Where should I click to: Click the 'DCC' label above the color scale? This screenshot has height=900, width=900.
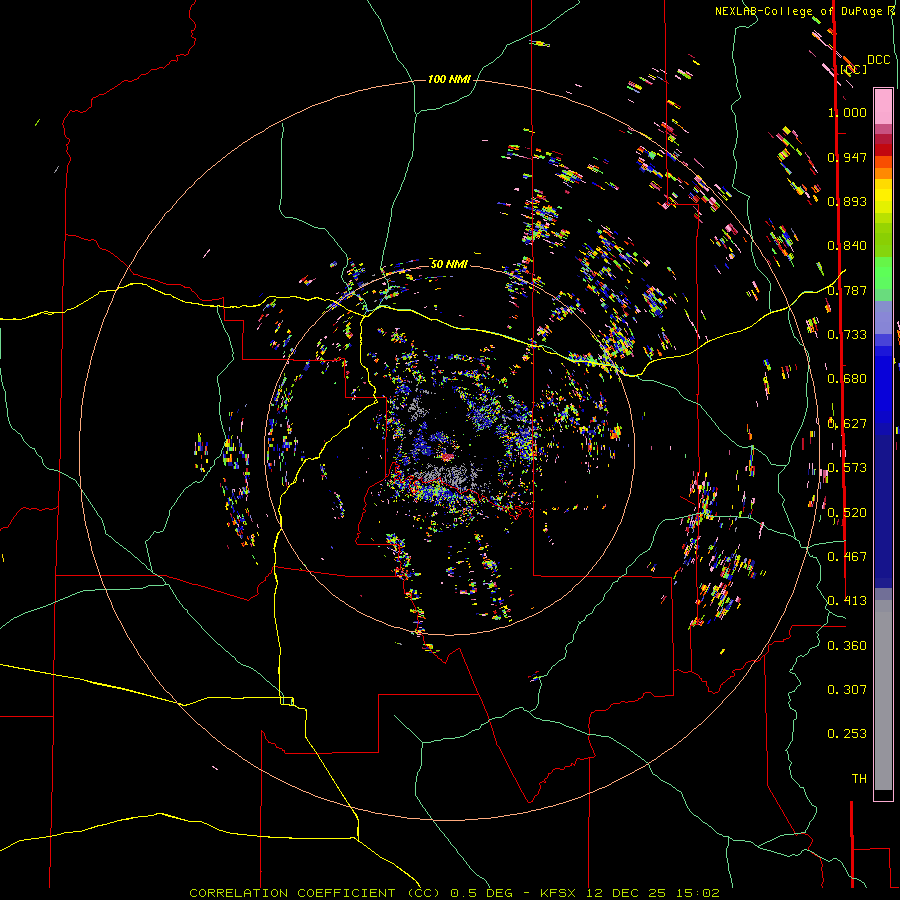878,60
